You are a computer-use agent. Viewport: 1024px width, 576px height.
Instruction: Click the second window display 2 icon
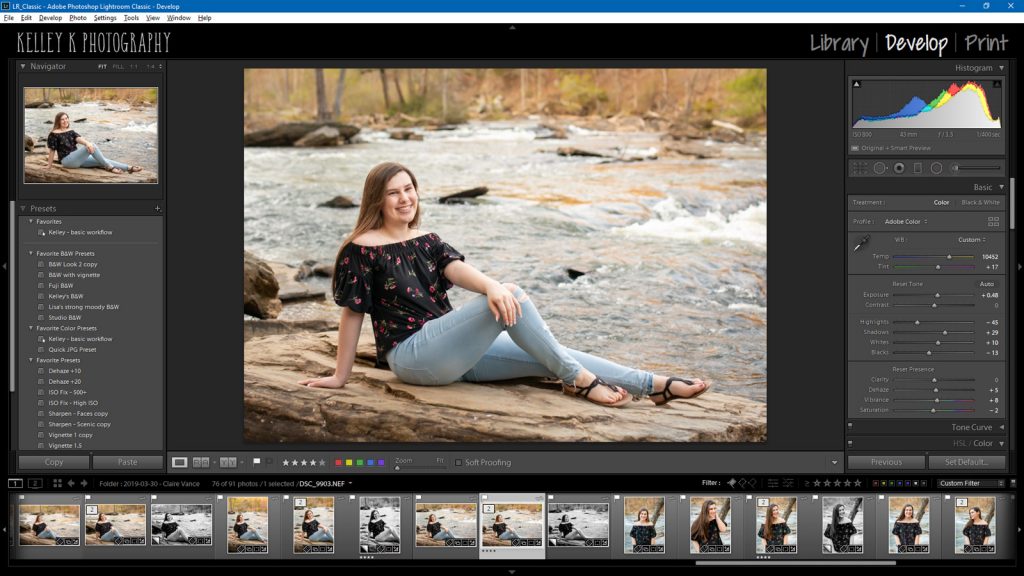35,483
